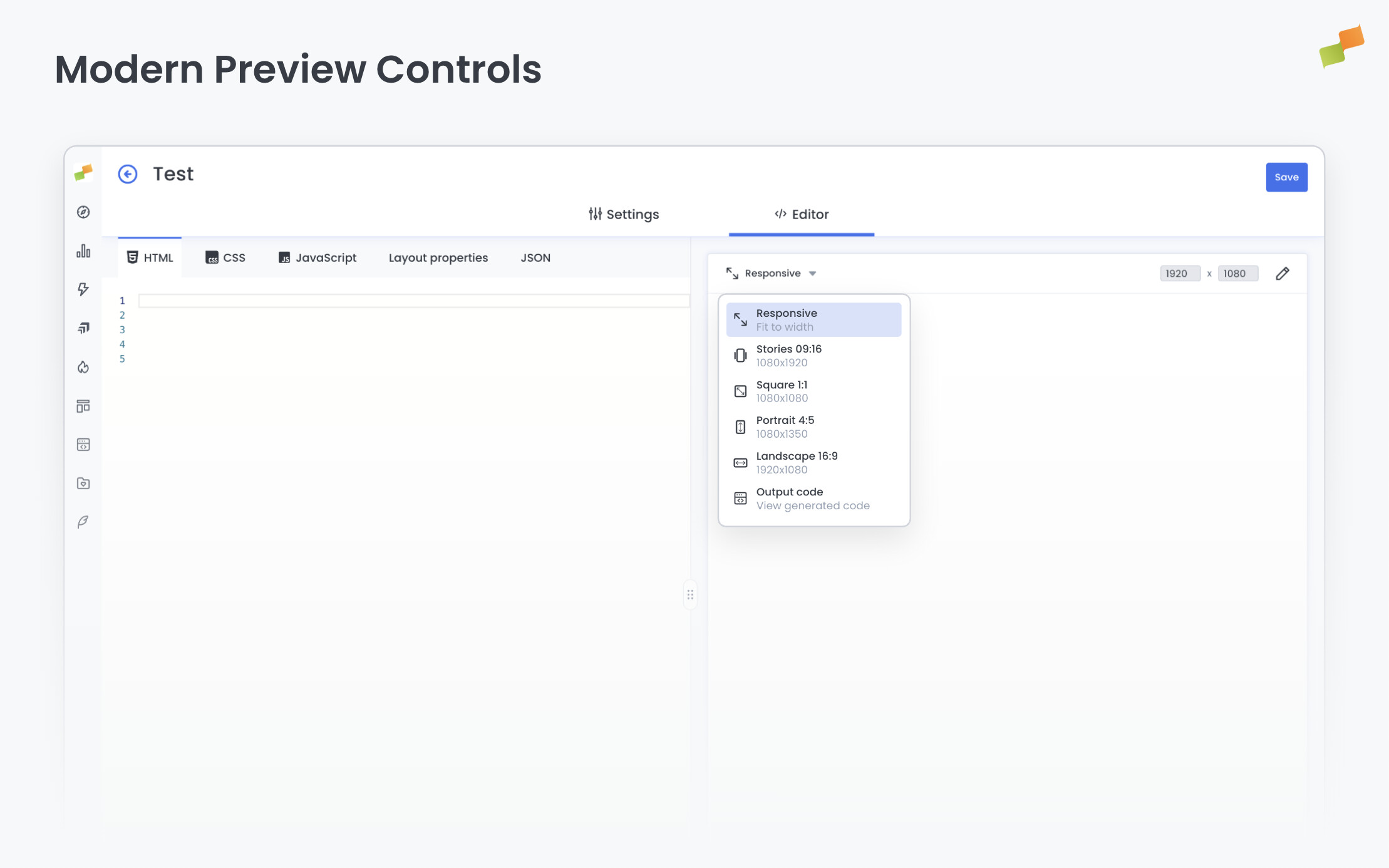Go back using the arrow circle
Viewport: 1389px width, 868px height.
[128, 174]
